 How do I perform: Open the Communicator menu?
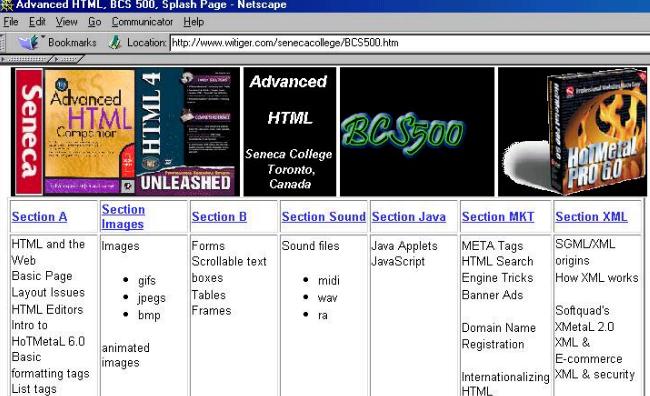(142, 22)
